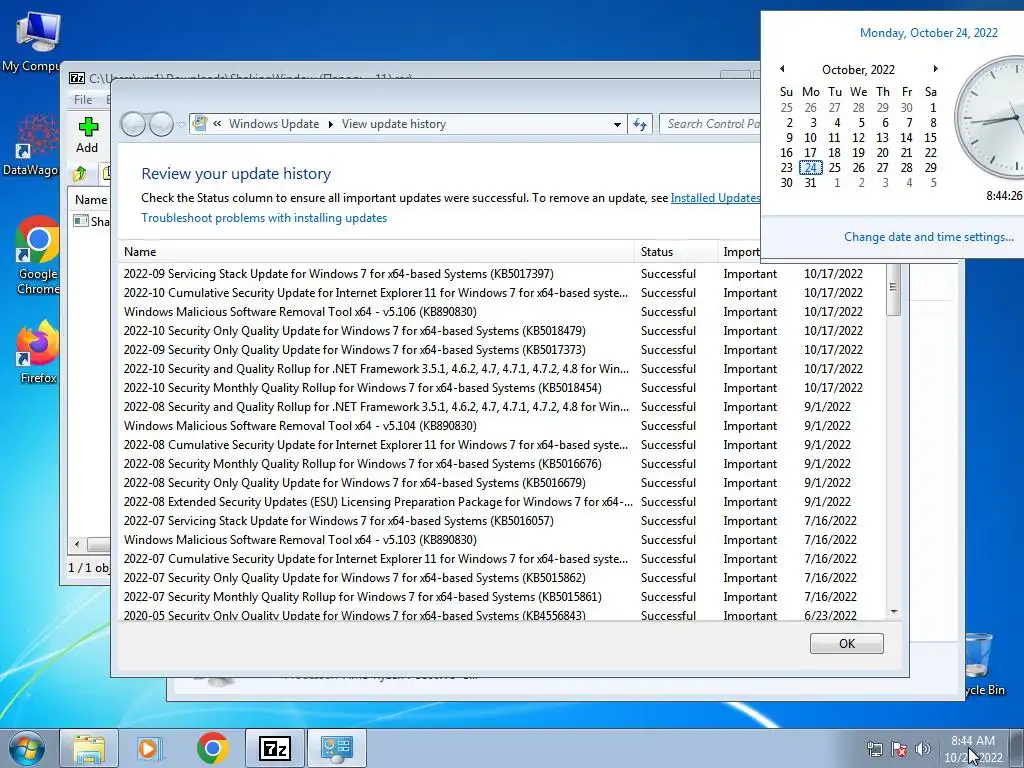The image size is (1024, 768).
Task: Select the KB5017373 Security Only update row
Action: pos(502,349)
